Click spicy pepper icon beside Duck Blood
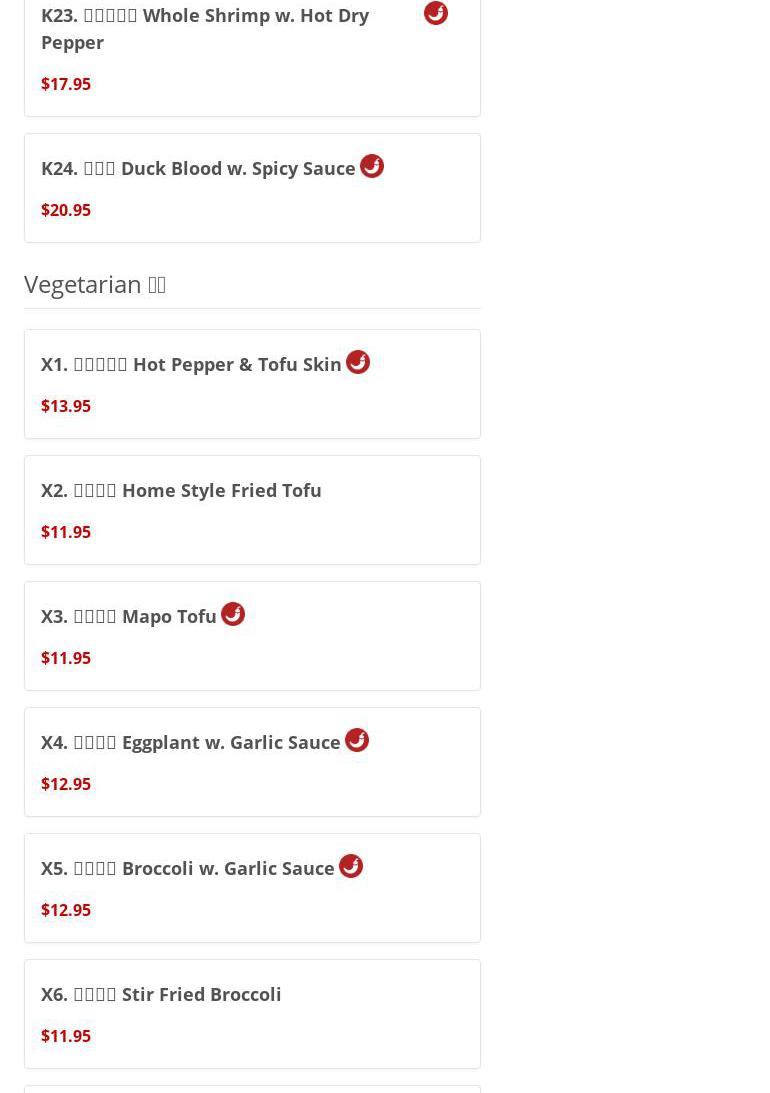Viewport: 770px width, 1093px height. pos(372,166)
